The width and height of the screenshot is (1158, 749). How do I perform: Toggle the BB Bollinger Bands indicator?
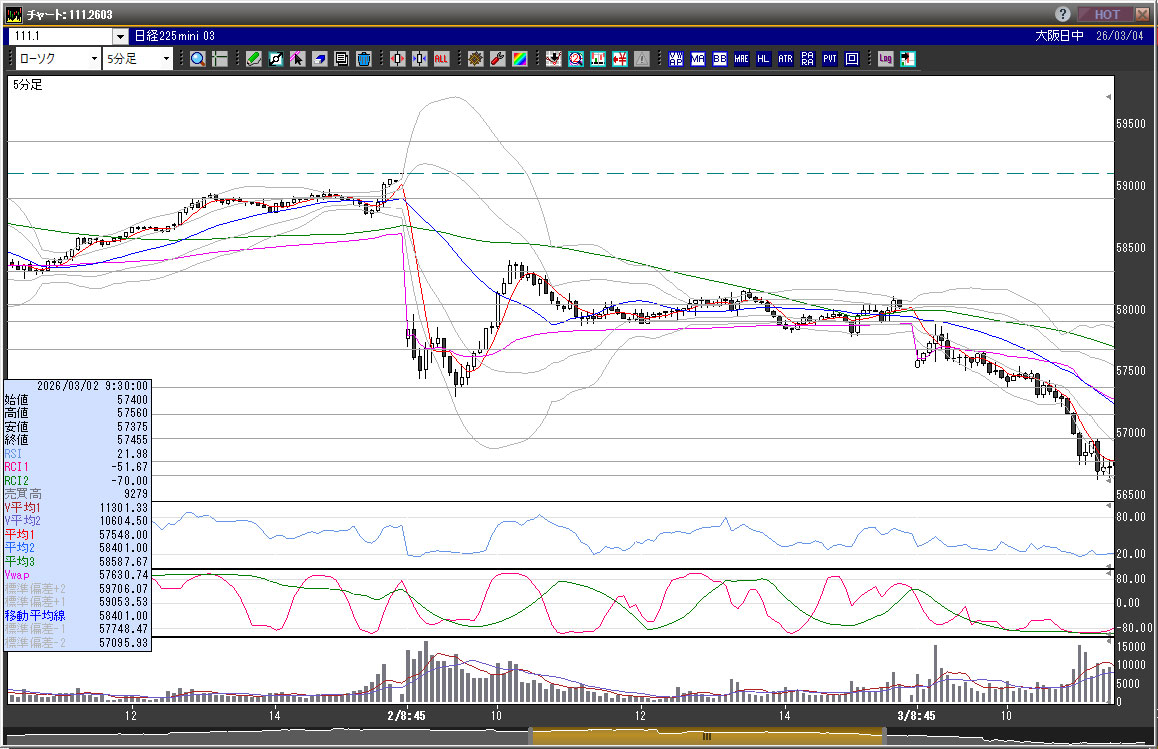pyautogui.click(x=719, y=59)
